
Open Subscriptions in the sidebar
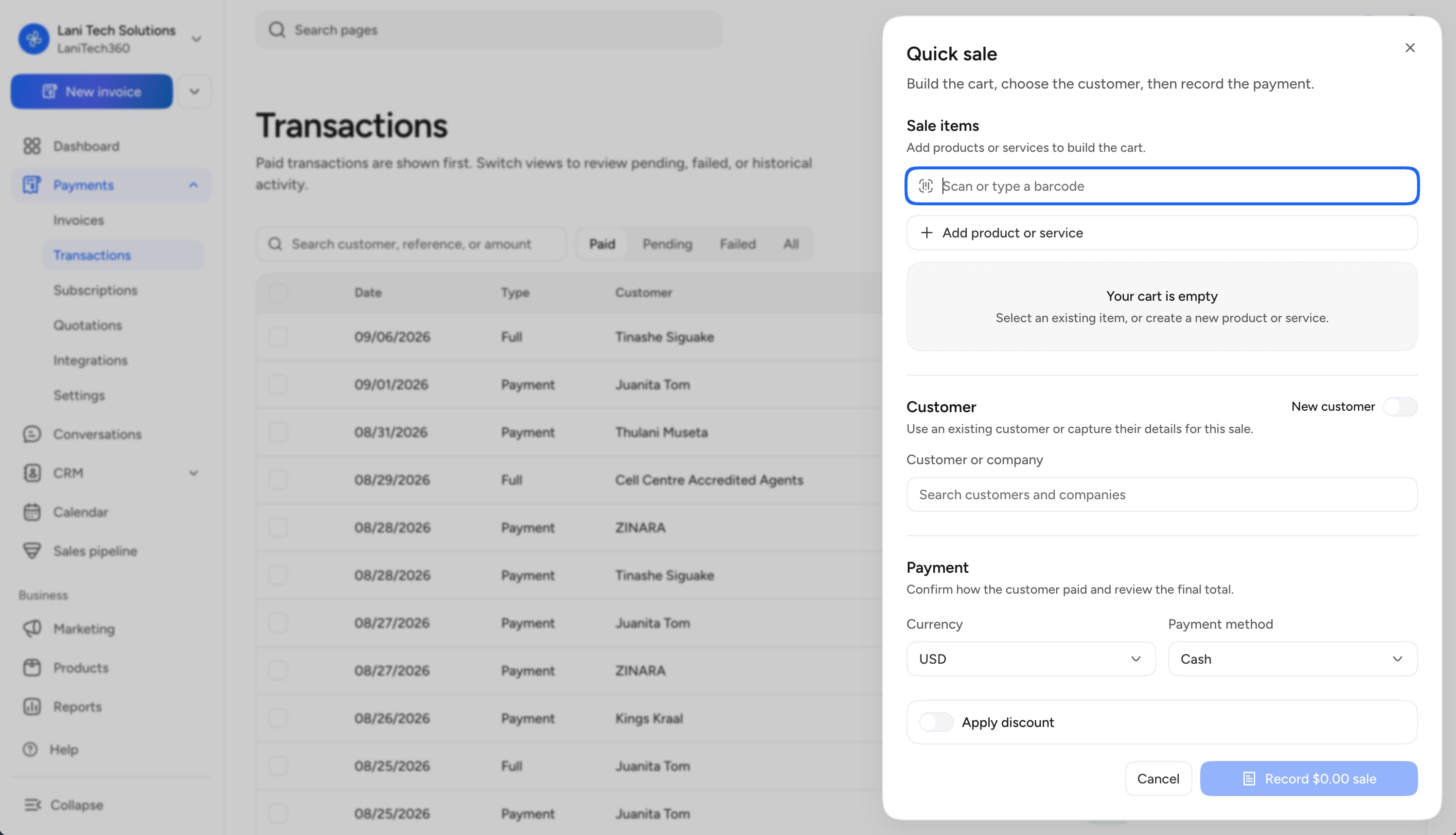[x=95, y=290]
